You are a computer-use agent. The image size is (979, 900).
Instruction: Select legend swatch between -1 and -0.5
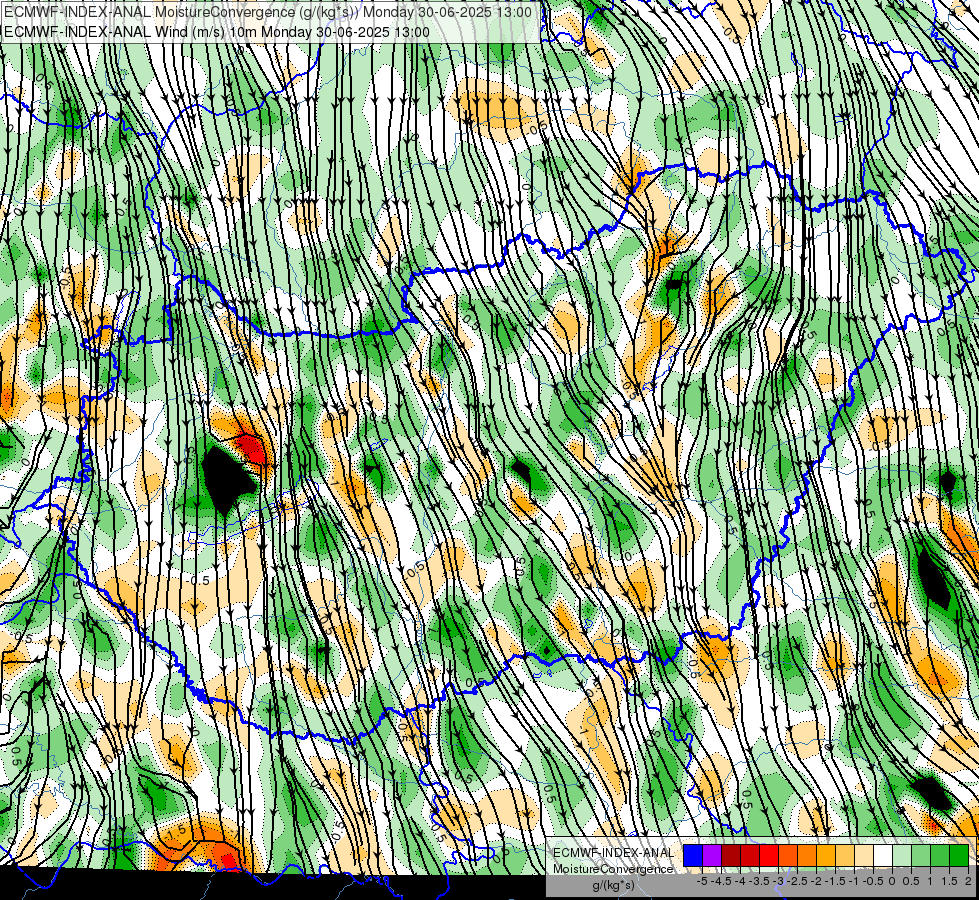pyautogui.click(x=864, y=856)
